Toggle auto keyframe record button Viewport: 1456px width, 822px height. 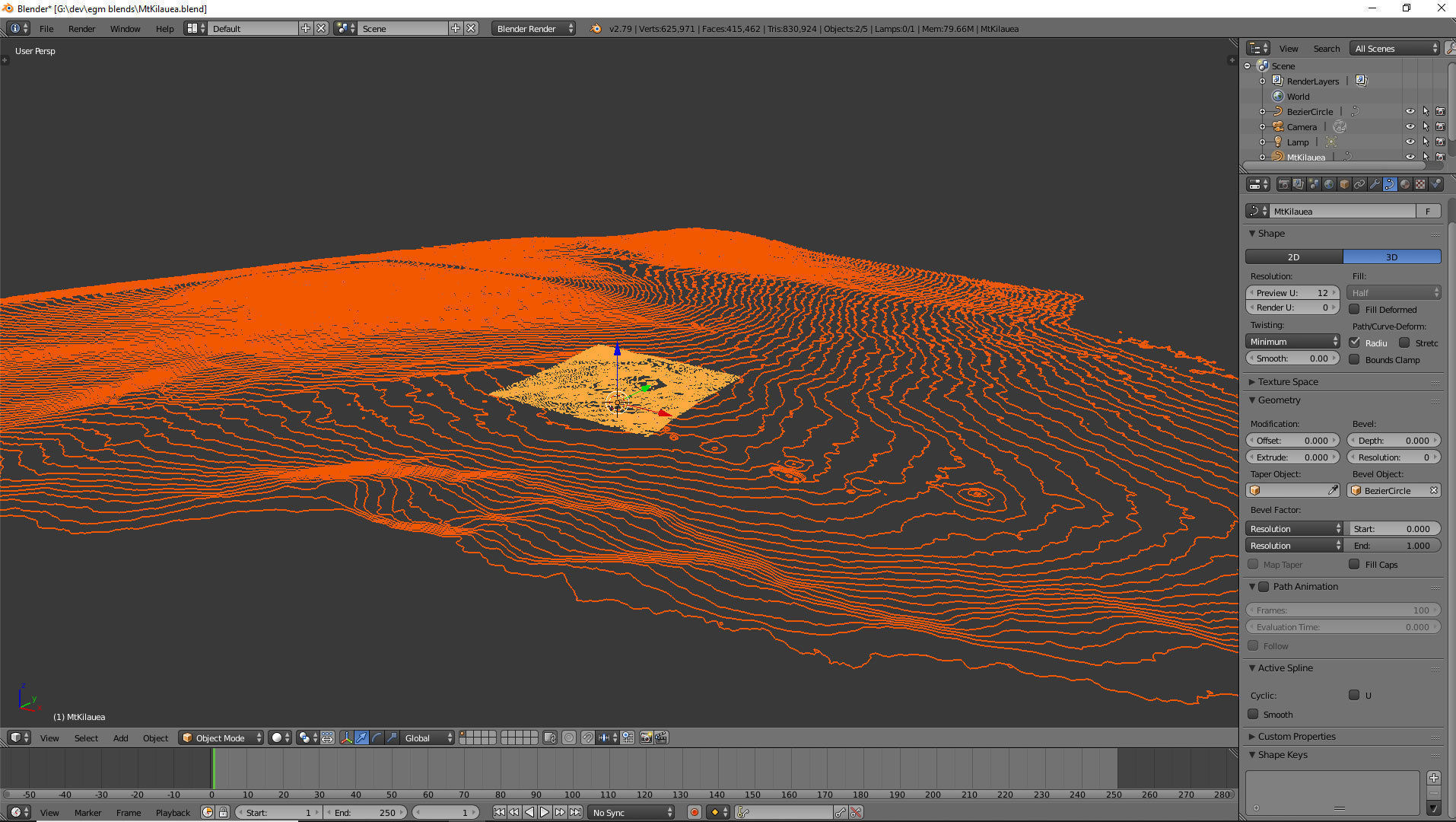[694, 812]
